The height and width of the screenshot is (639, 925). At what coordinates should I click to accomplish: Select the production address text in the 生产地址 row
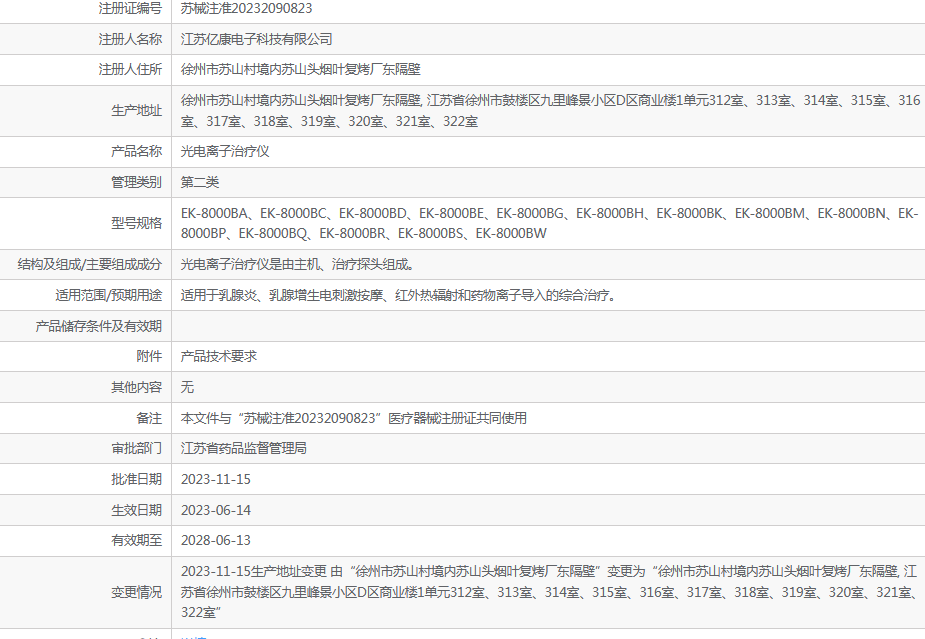click(550, 111)
